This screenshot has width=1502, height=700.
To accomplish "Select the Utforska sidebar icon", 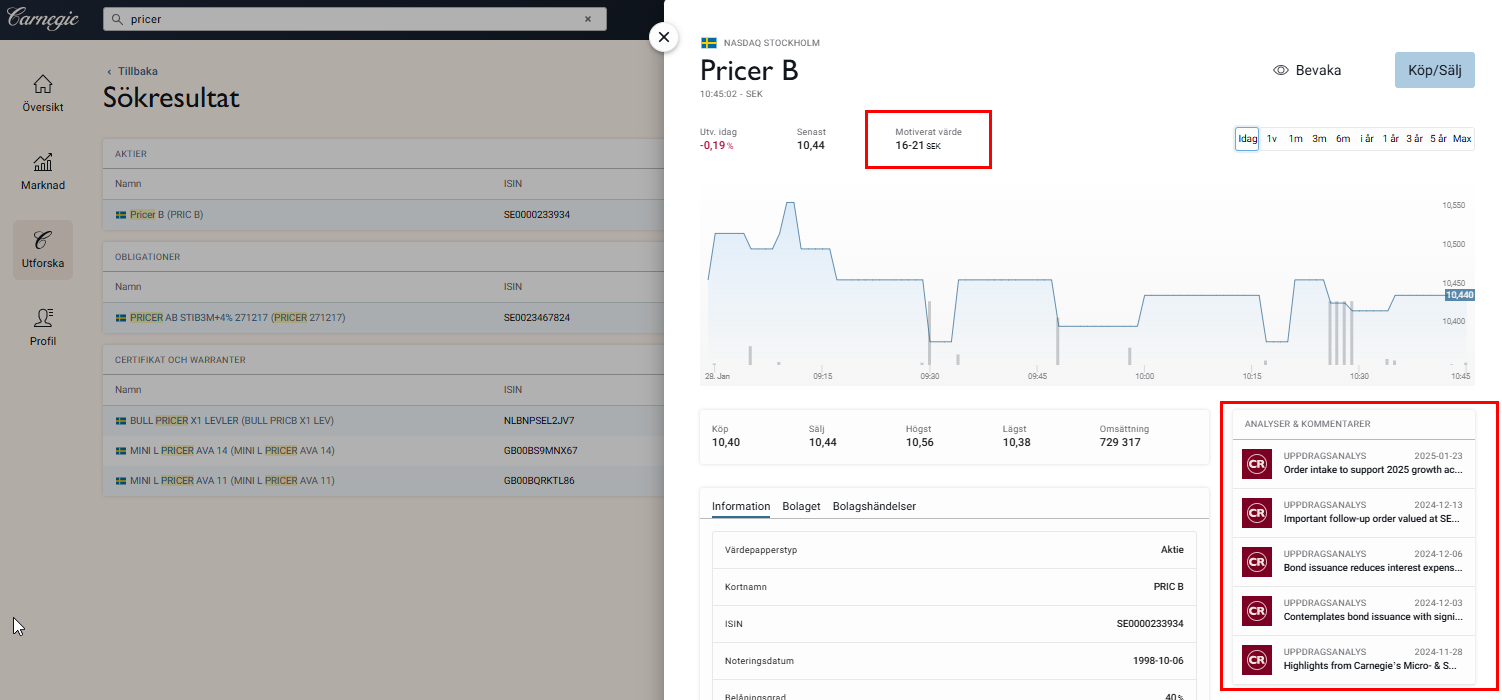I will coord(43,240).
